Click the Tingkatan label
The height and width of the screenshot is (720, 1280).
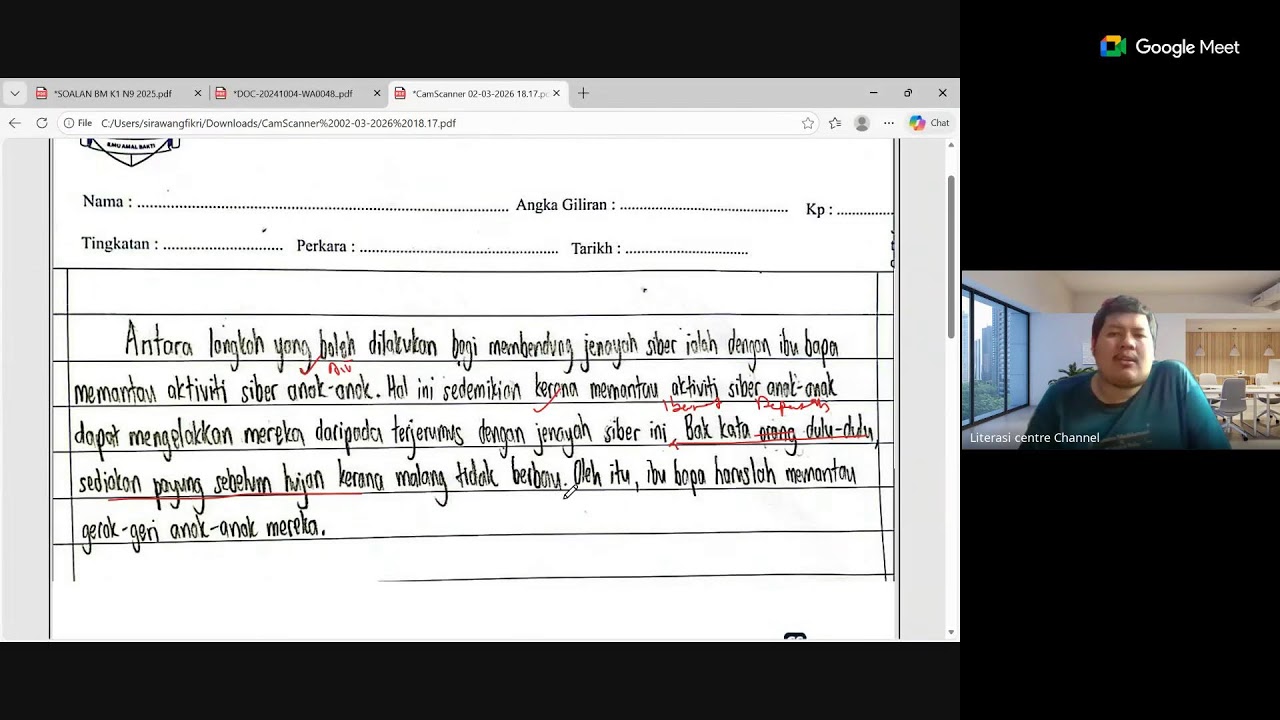tap(120, 244)
